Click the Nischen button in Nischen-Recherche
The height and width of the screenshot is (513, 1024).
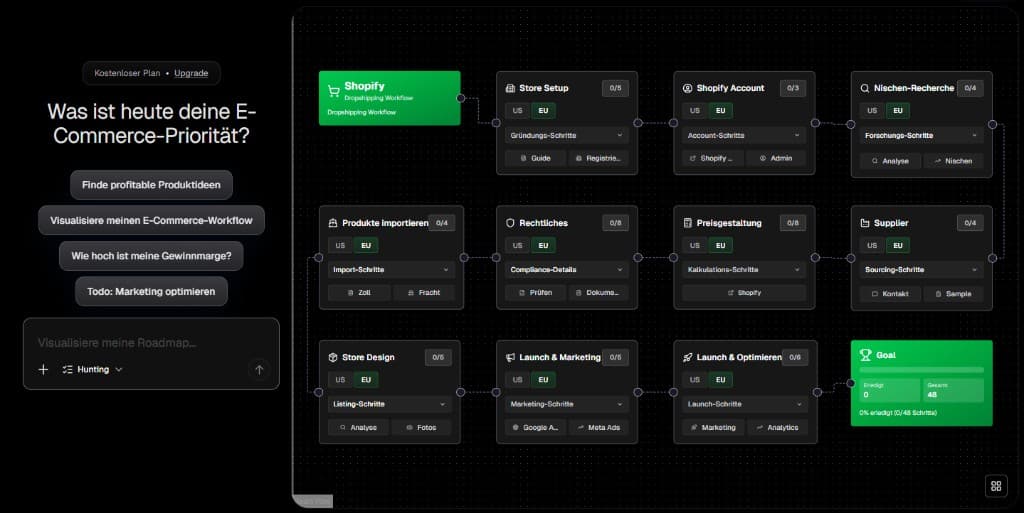[953, 161]
